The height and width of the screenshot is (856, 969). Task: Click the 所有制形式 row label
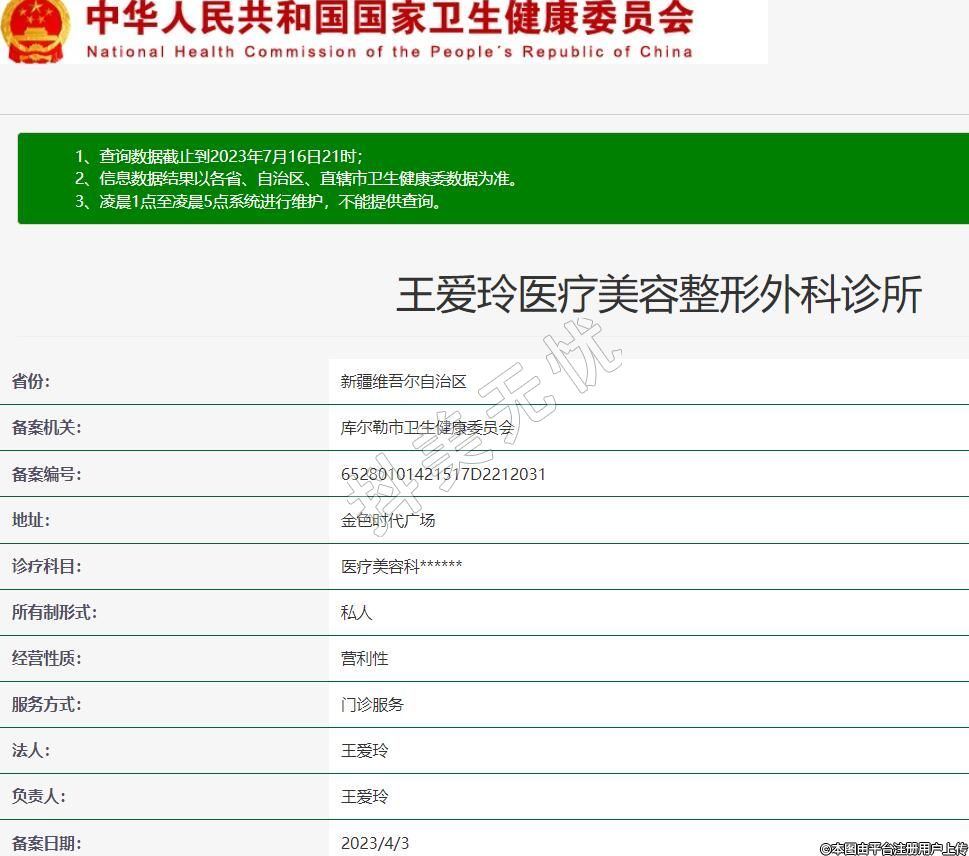click(54, 612)
